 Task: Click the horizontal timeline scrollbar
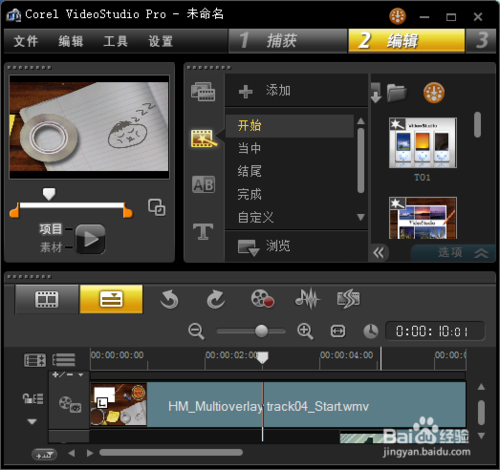pyautogui.click(x=171, y=453)
